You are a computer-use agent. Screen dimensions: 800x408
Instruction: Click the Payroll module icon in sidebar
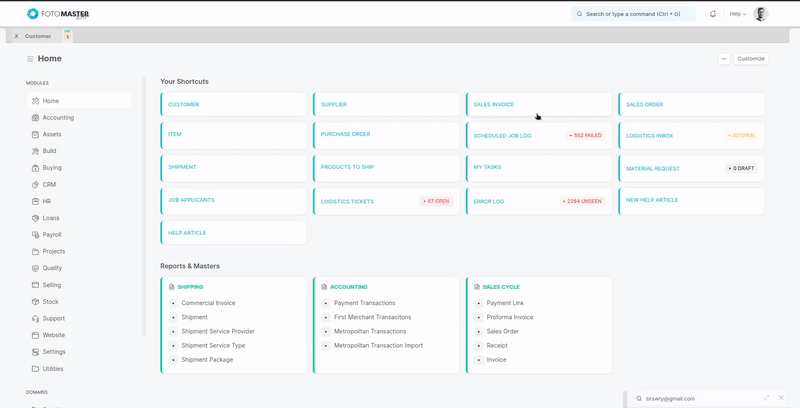[35, 235]
